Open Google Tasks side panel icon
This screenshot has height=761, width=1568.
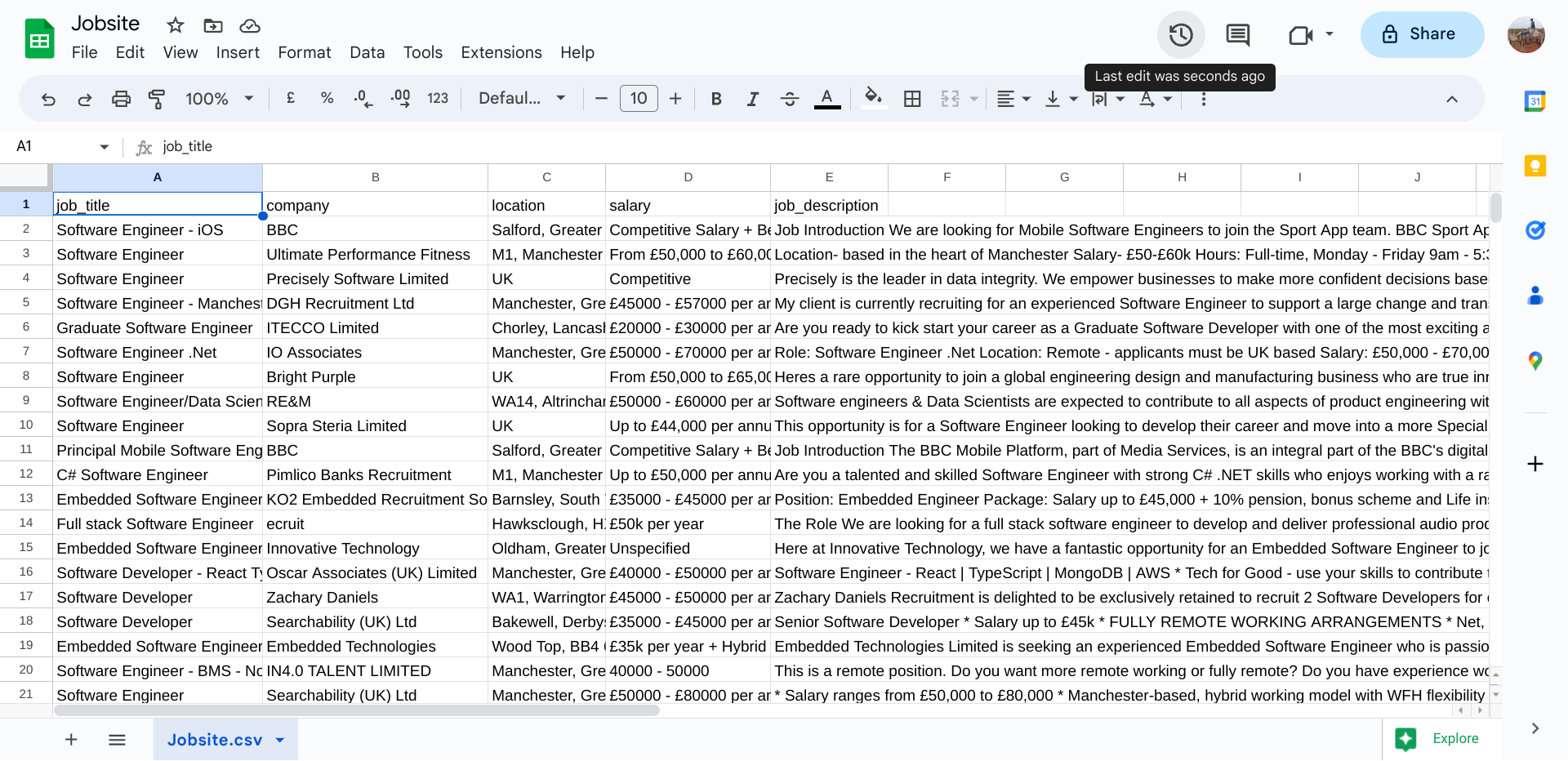click(x=1535, y=230)
